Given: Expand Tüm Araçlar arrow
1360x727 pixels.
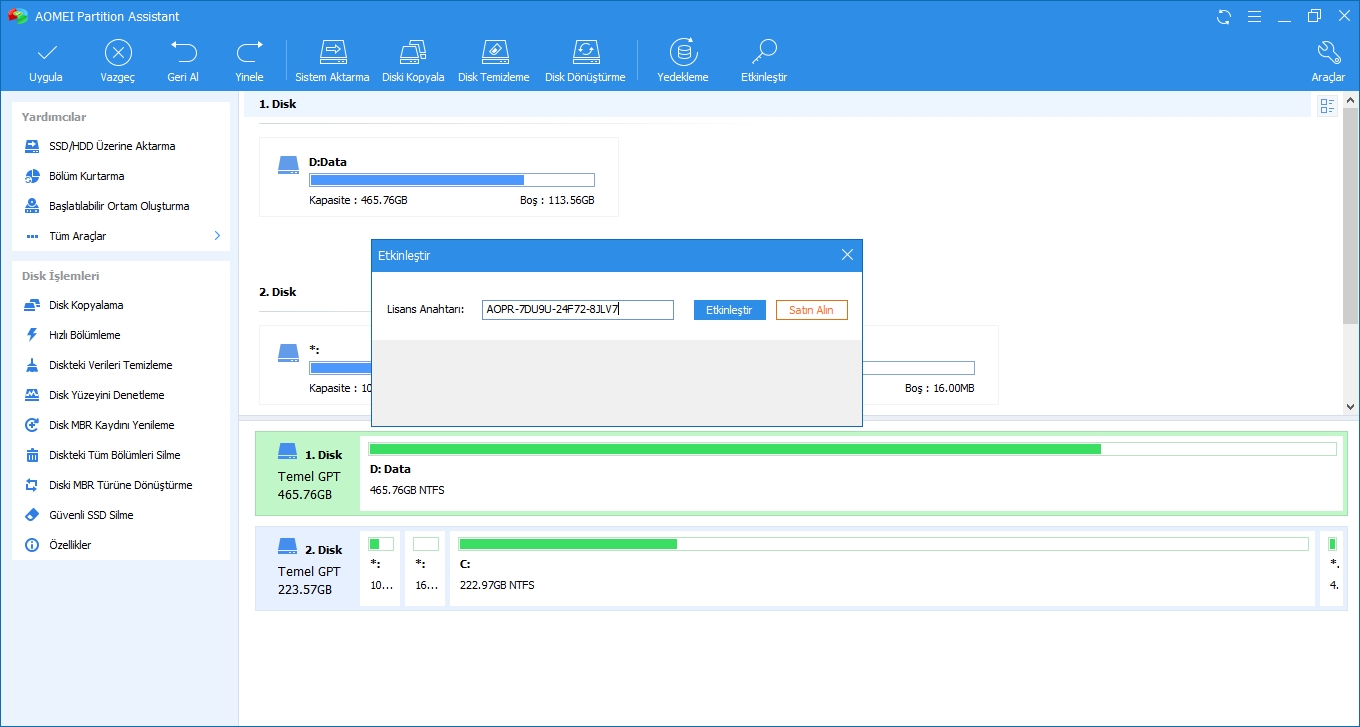Looking at the screenshot, I should click(217, 236).
